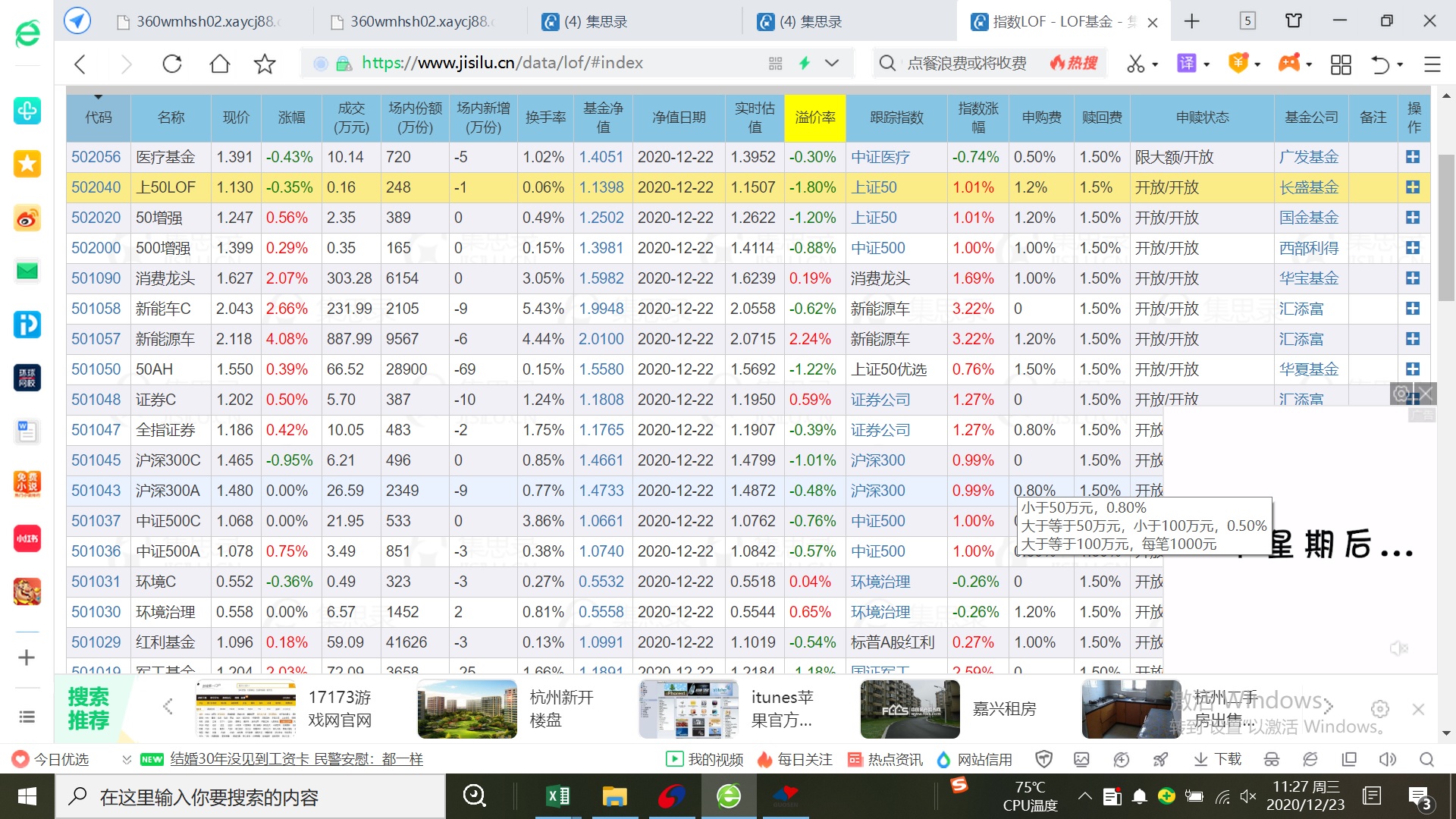Expand 今日优选 chevron in the status bar
The width and height of the screenshot is (1456, 819).
pos(127,759)
